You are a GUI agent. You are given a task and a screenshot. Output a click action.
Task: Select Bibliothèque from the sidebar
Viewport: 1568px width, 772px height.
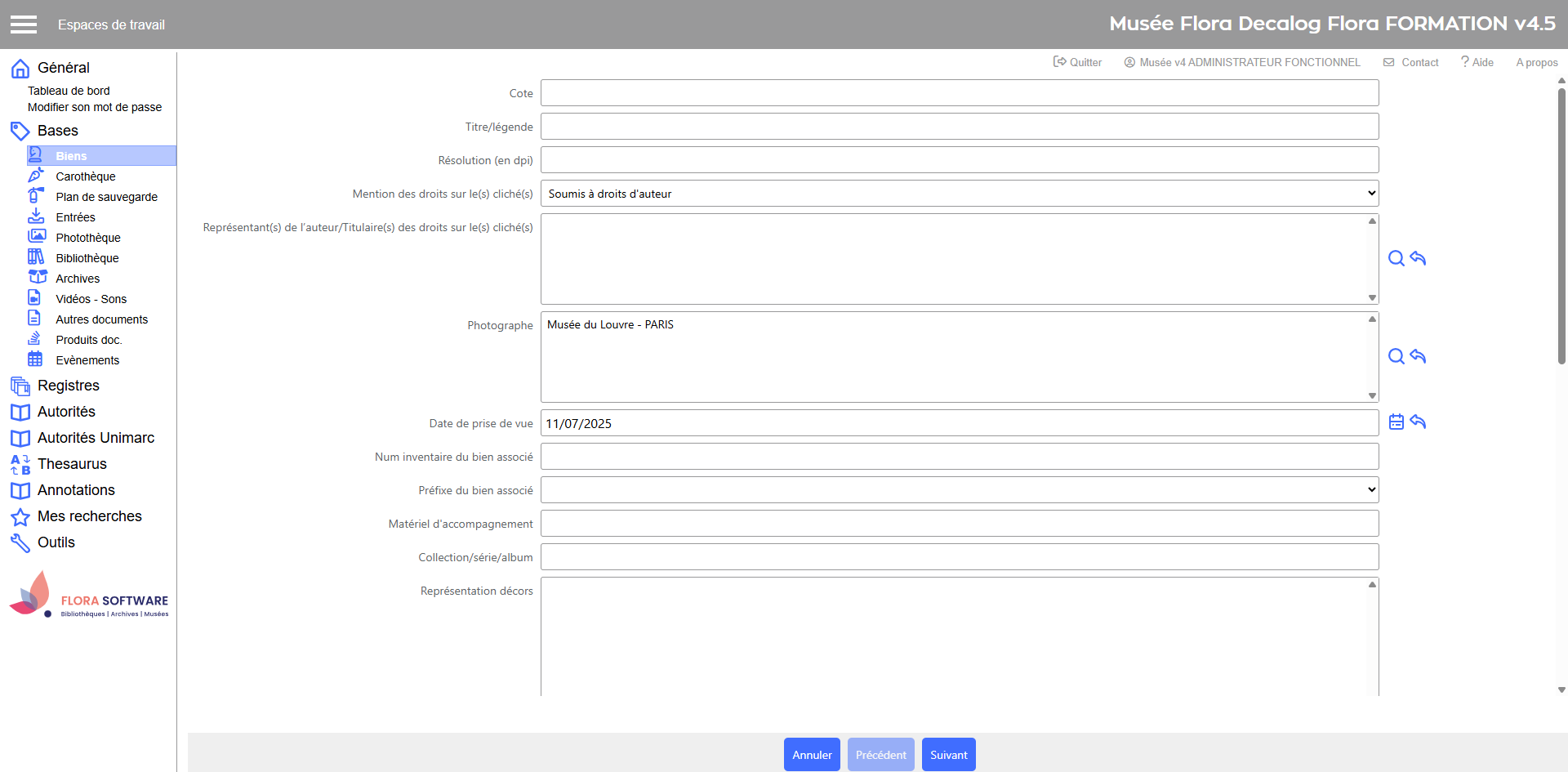[87, 258]
